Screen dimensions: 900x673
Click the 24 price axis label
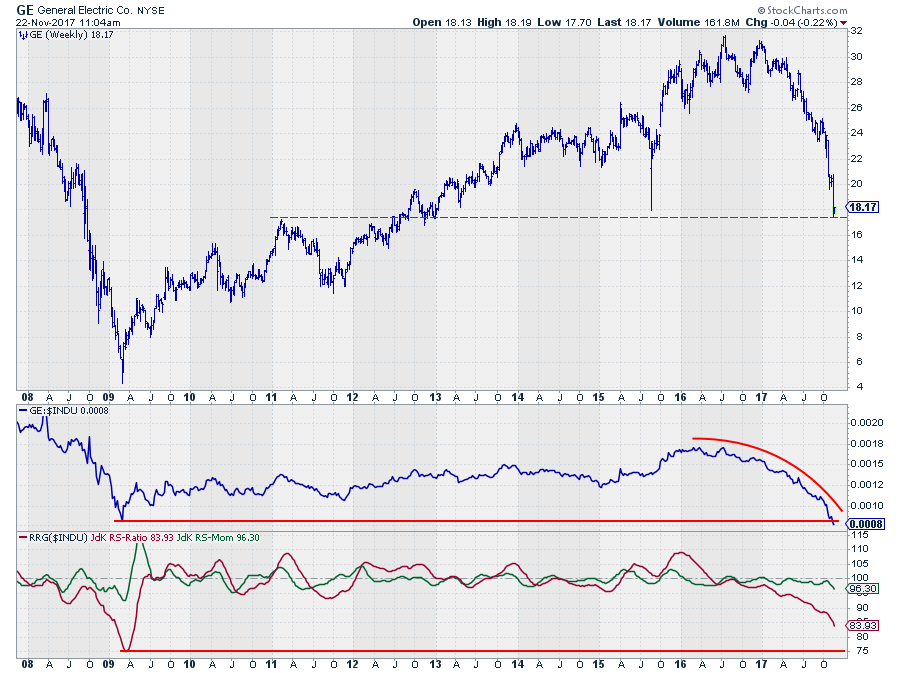[856, 133]
